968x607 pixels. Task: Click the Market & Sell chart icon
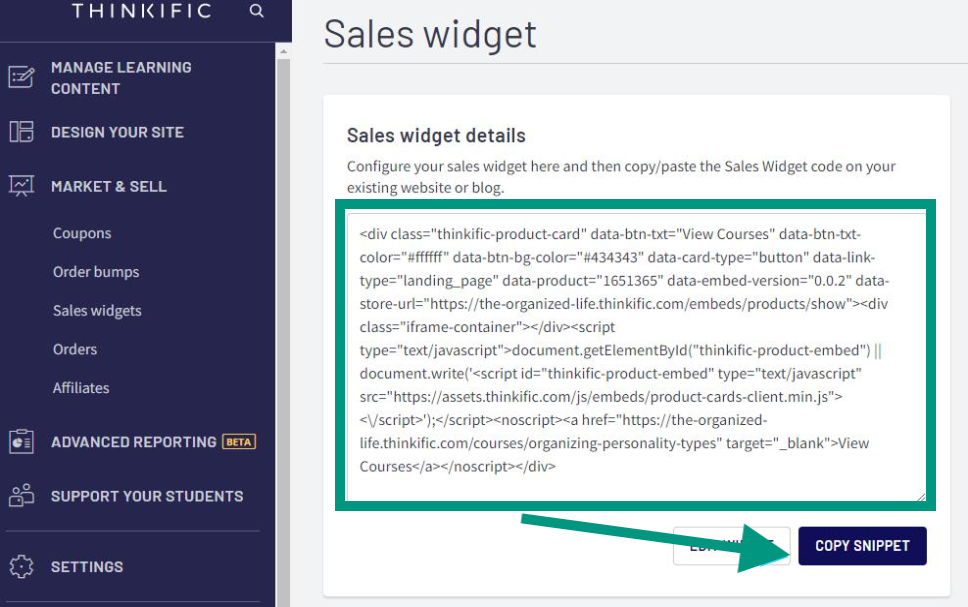[22, 186]
